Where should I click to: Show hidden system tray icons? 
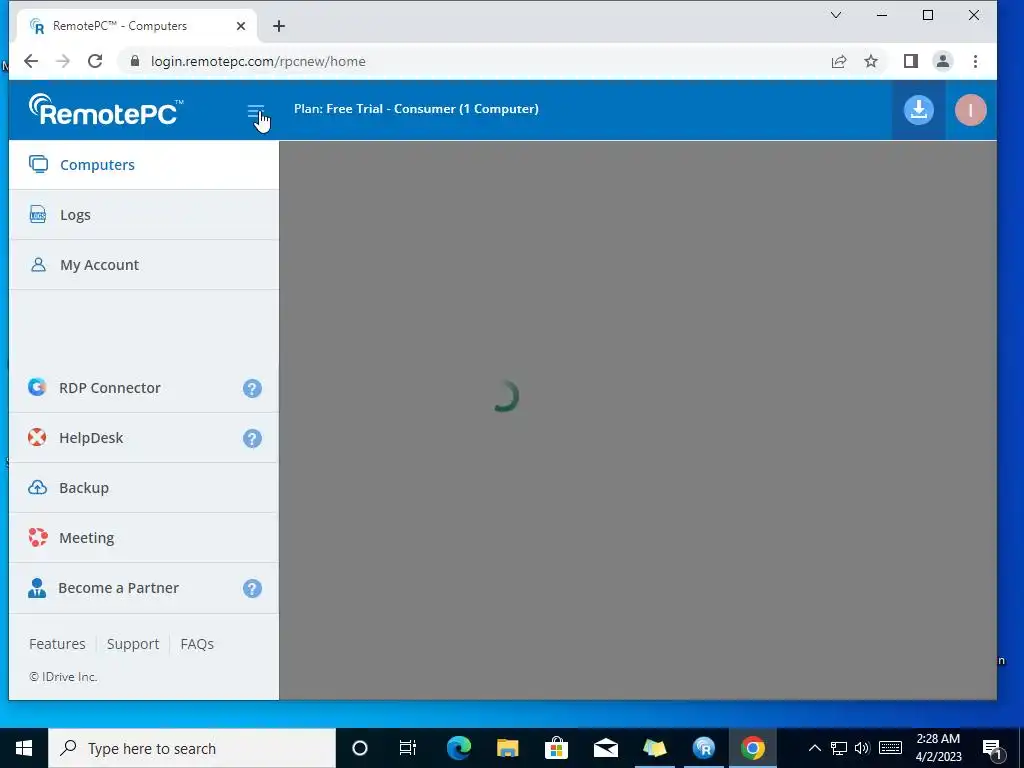814,748
